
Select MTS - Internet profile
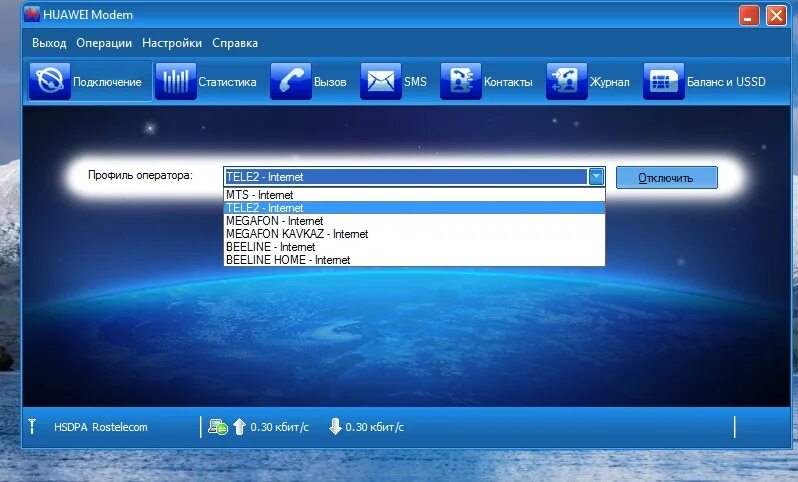(414, 195)
